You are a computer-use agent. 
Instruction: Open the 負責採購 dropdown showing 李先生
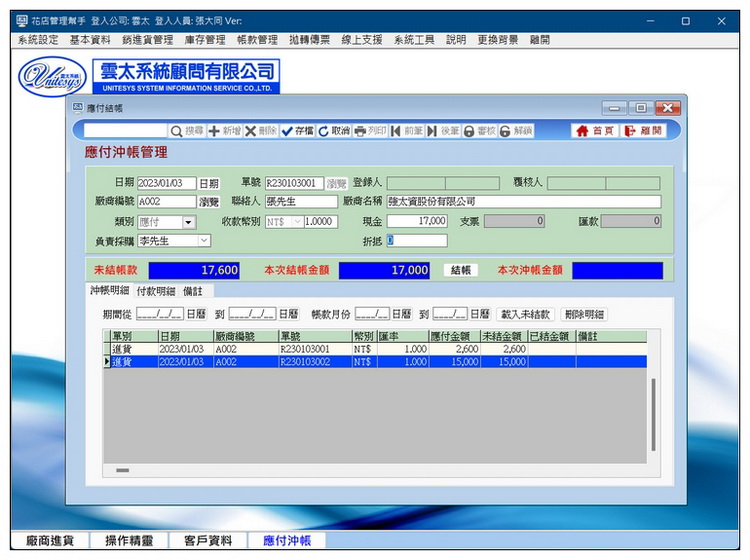tap(204, 241)
